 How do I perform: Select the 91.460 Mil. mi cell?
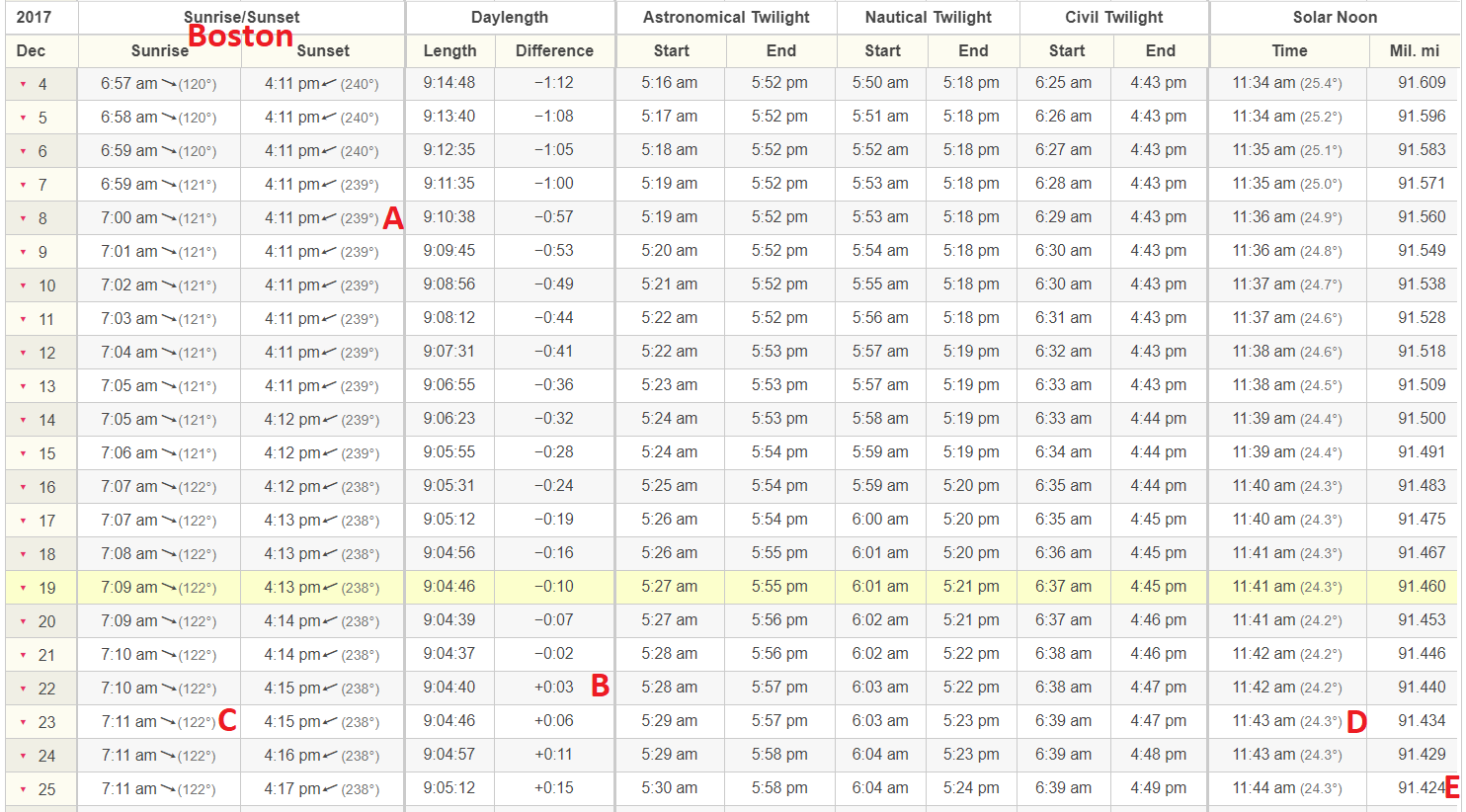(x=1421, y=587)
